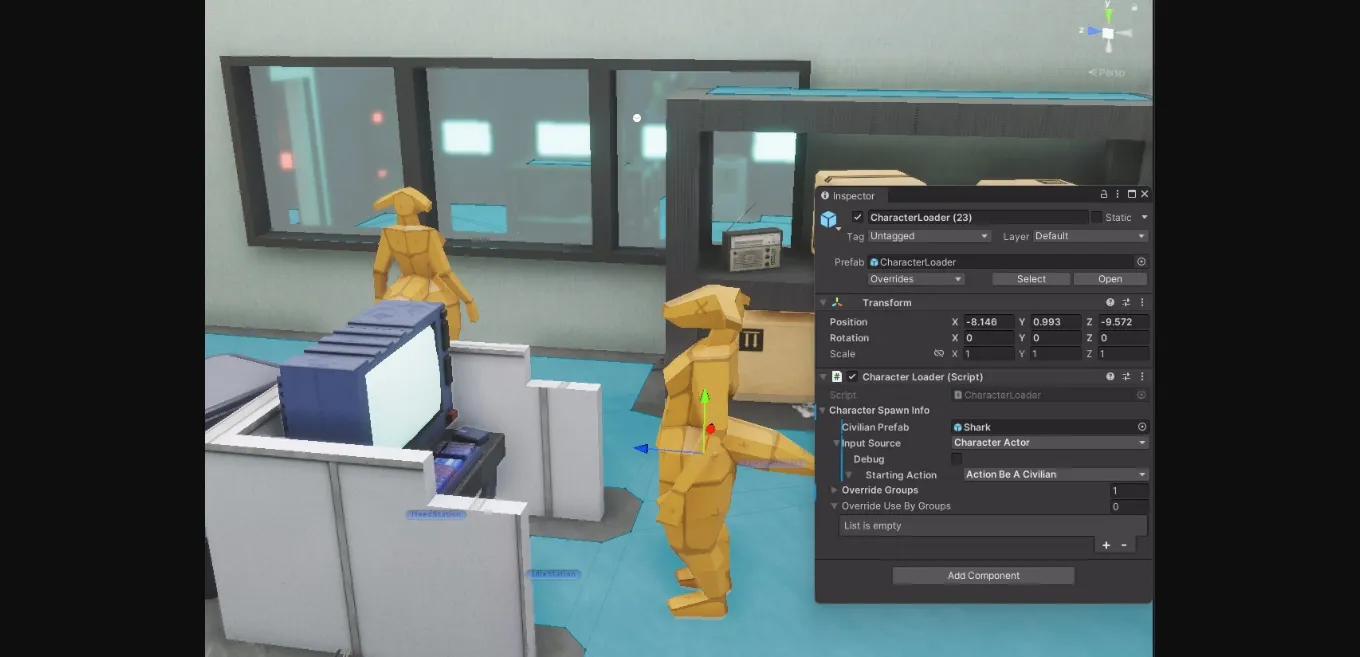Viewport: 1360px width, 657px height.
Task: Click the Character Loader script icon
Action: [837, 377]
